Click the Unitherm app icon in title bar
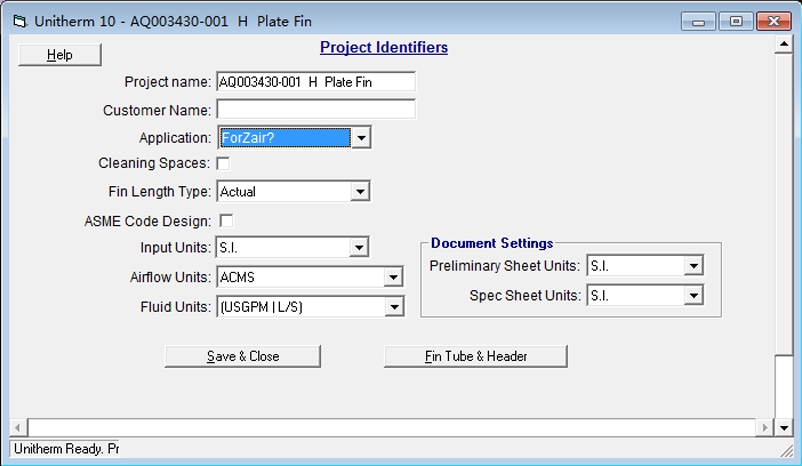The image size is (802, 466). (x=19, y=21)
